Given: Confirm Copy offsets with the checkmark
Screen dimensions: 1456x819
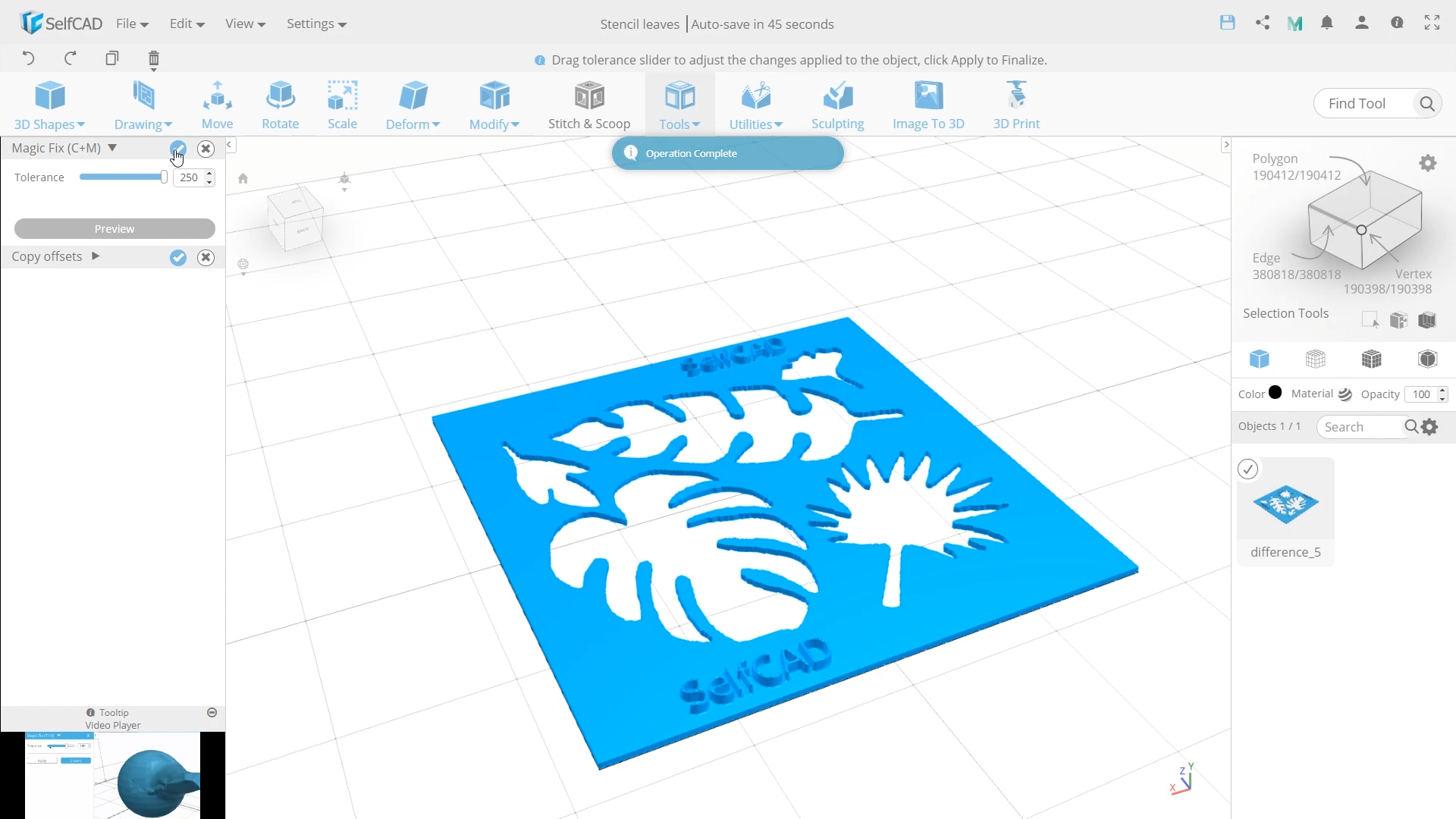Looking at the screenshot, I should pos(178,258).
